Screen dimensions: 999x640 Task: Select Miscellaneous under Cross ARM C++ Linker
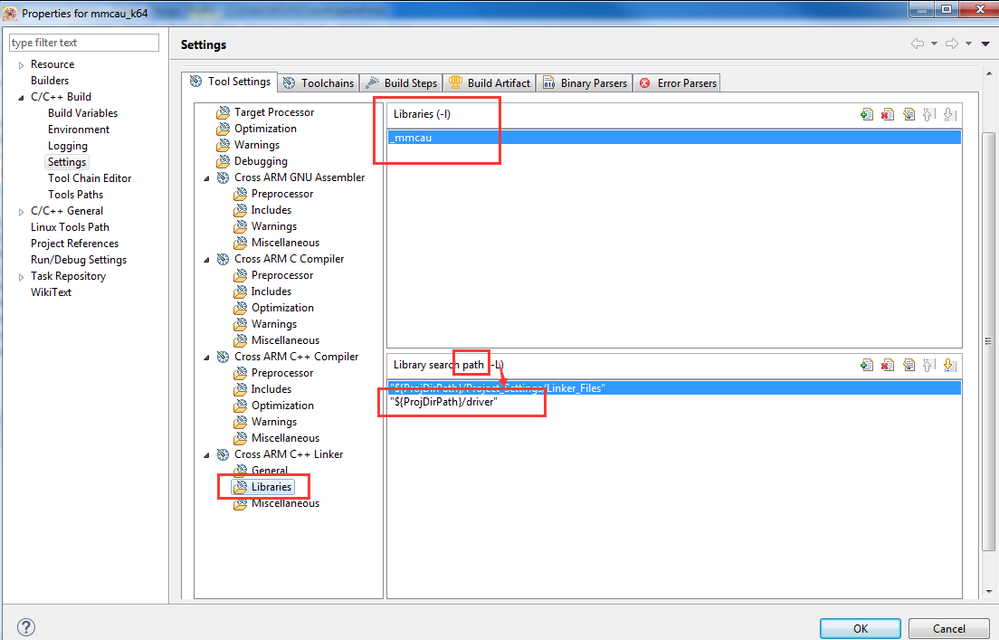285,503
